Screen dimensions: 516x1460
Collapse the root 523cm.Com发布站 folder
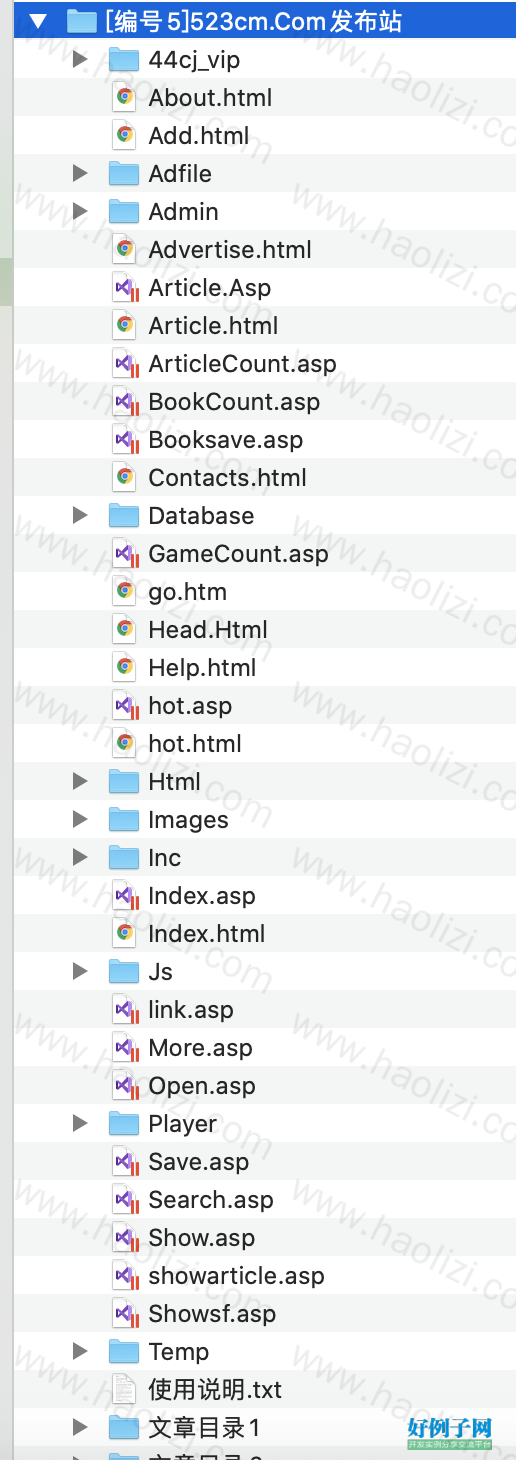point(39,21)
